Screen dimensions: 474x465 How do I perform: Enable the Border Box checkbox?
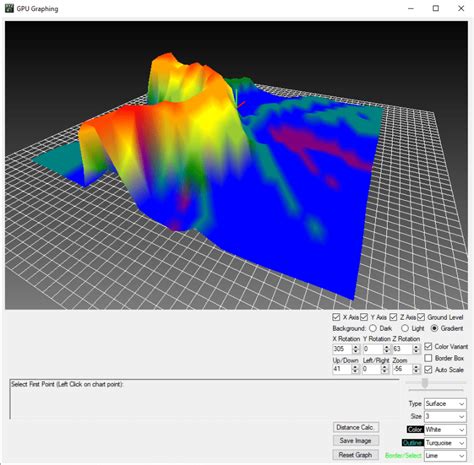click(428, 358)
